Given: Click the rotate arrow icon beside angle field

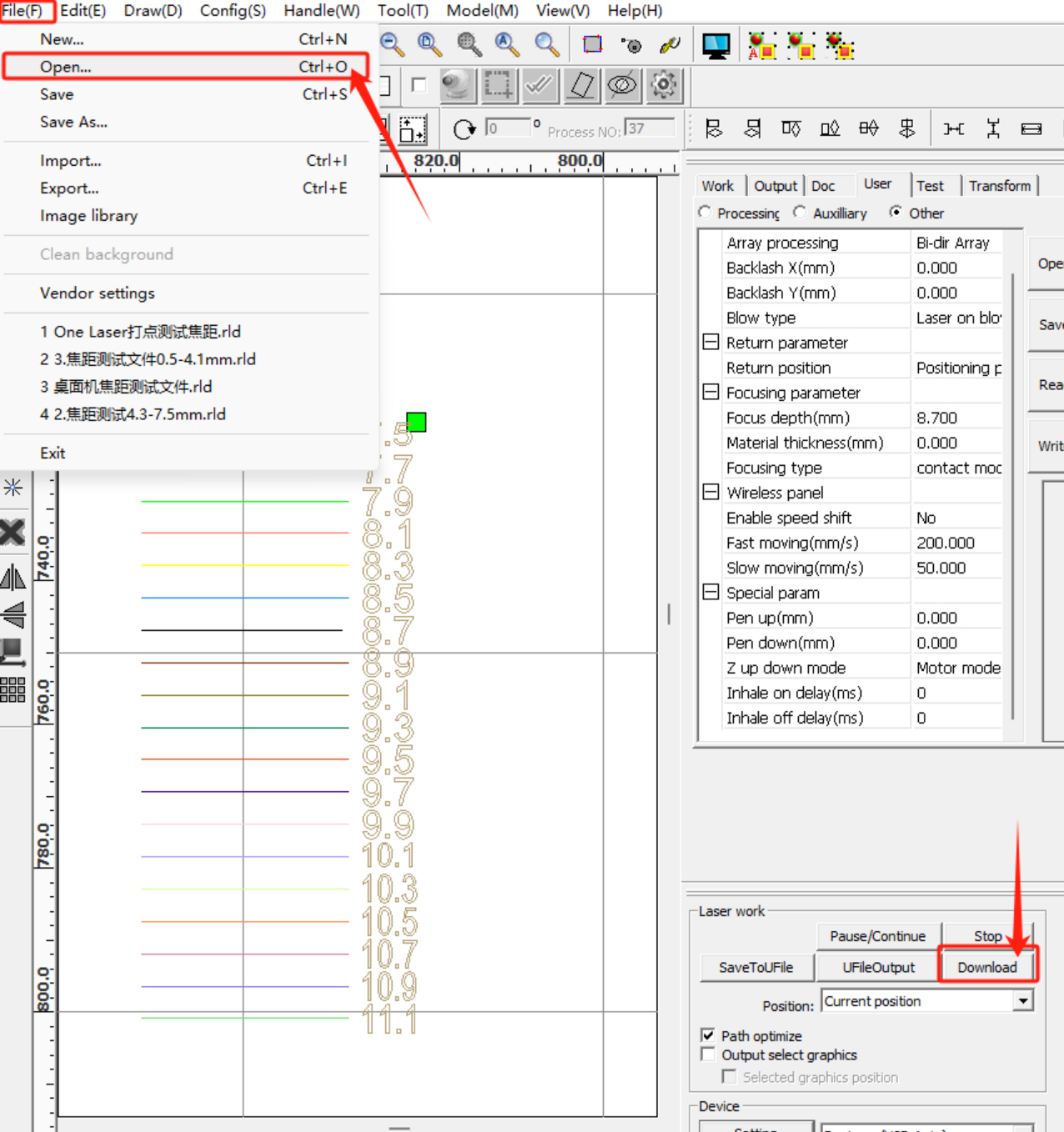Looking at the screenshot, I should (464, 129).
